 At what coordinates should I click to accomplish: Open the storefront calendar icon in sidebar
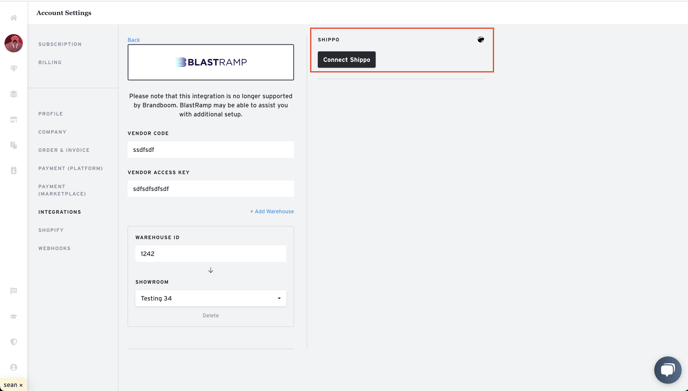(14, 119)
